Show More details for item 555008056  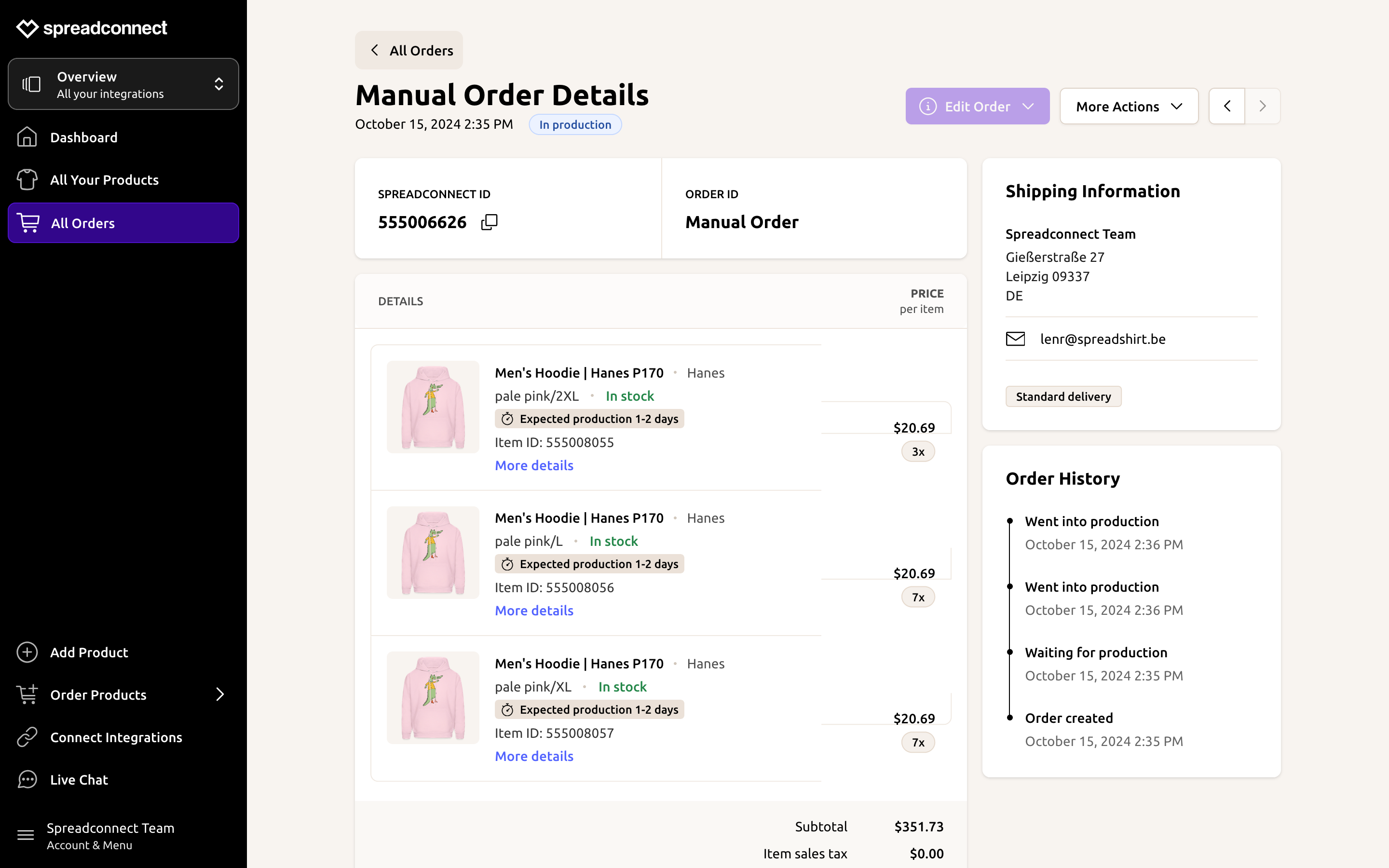pyautogui.click(x=534, y=611)
